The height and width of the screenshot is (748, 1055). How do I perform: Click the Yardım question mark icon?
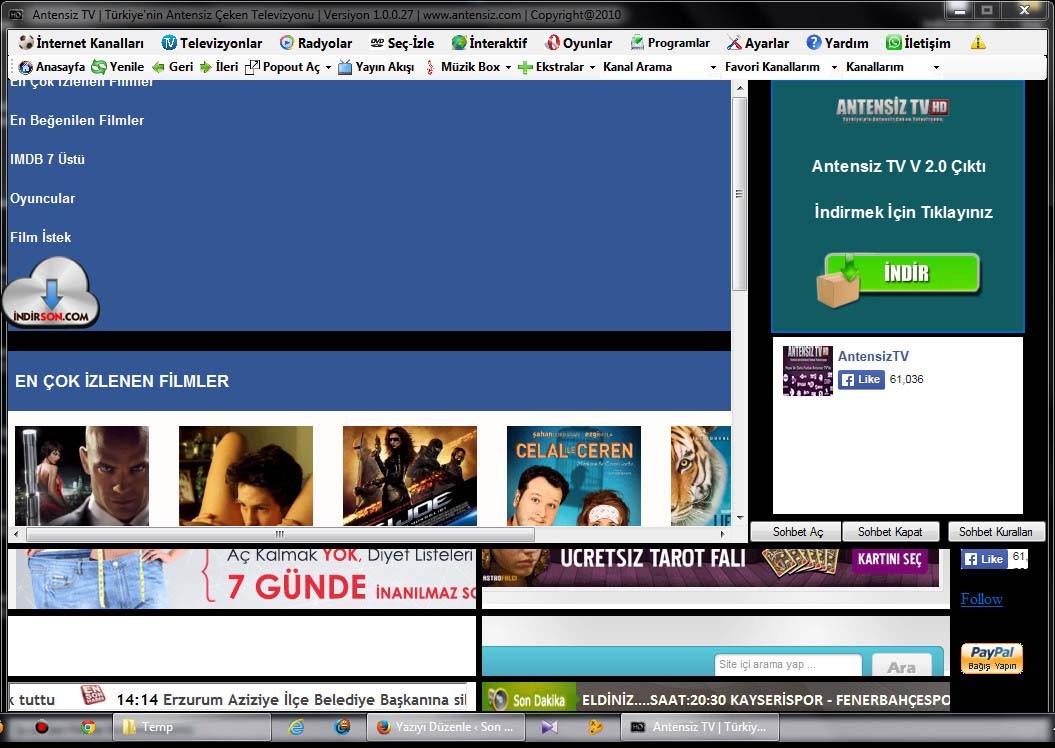(x=814, y=43)
